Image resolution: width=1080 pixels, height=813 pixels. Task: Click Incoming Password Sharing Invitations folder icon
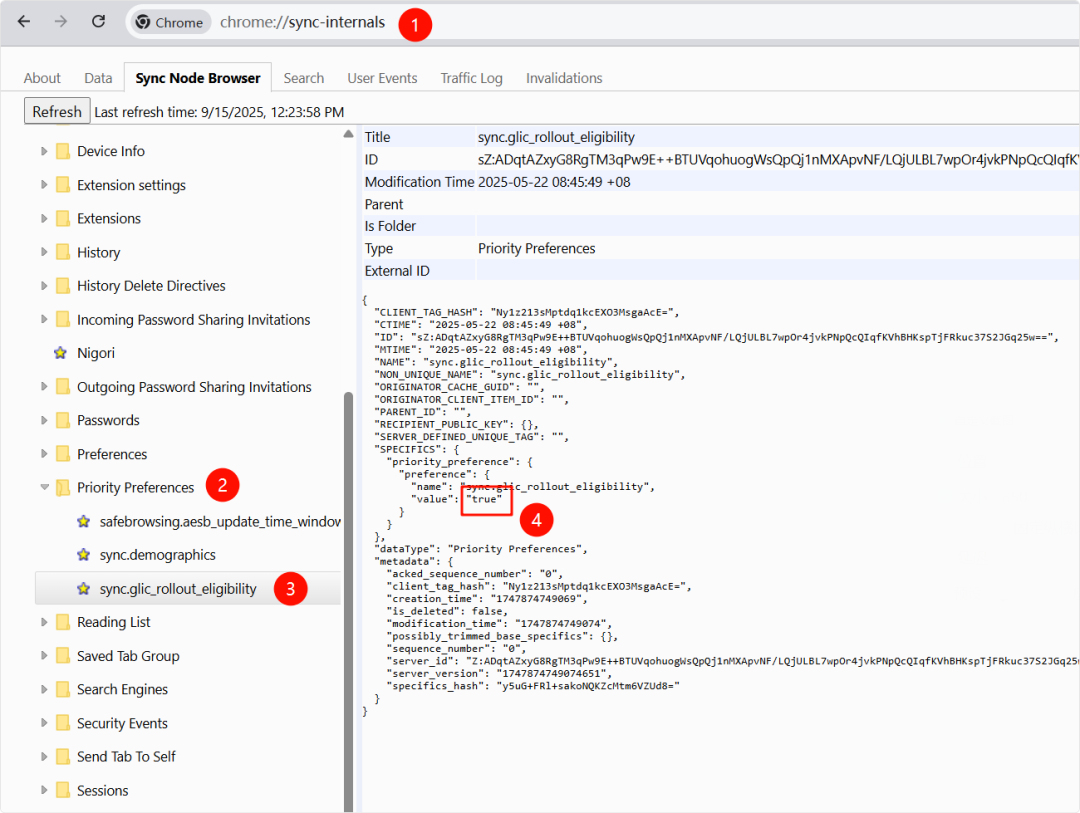(x=63, y=319)
